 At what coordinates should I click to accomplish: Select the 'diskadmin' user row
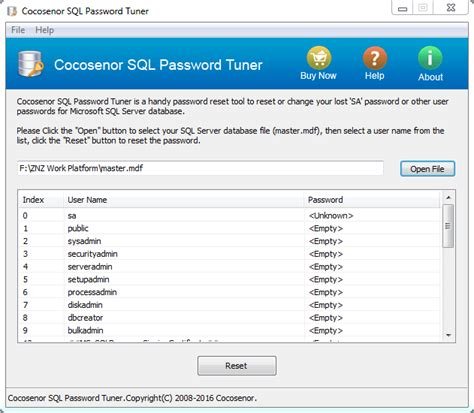click(229, 305)
